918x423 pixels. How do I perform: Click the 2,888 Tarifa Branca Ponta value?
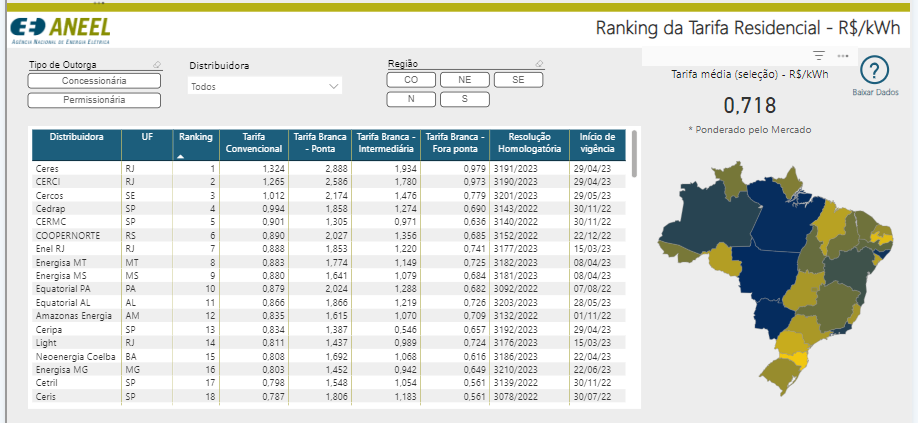(339, 168)
